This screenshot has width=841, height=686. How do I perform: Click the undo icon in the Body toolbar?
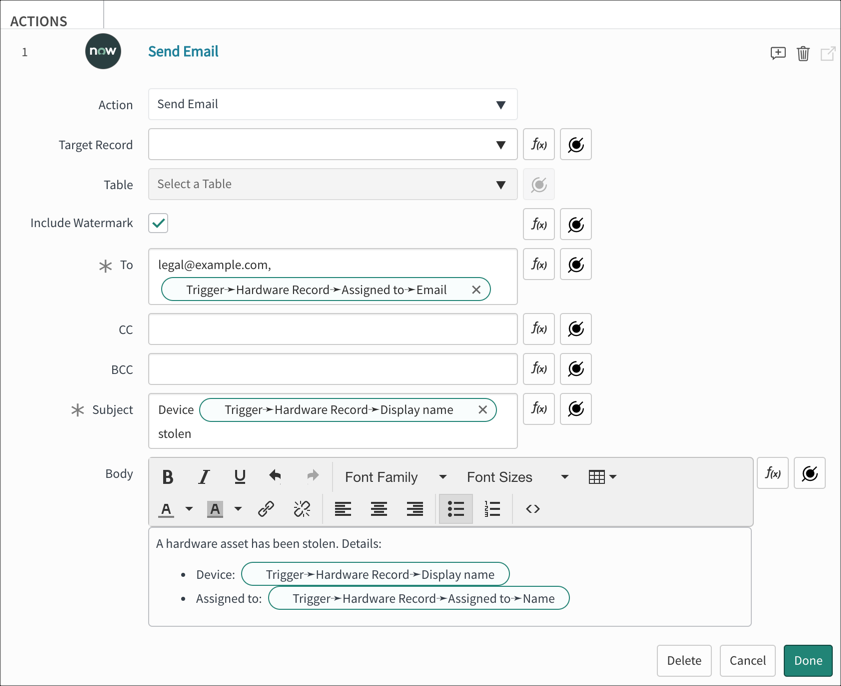coord(275,477)
